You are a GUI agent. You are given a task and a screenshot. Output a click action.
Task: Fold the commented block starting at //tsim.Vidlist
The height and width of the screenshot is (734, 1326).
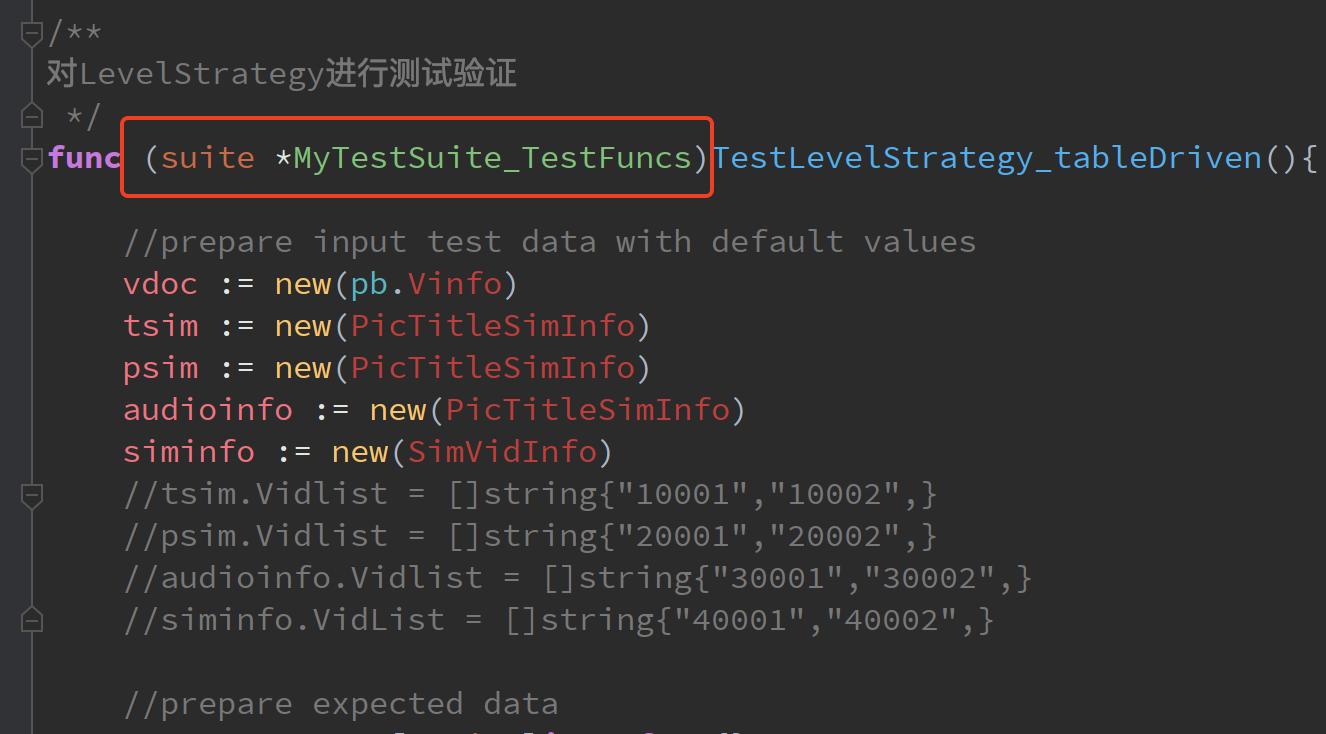[32, 494]
